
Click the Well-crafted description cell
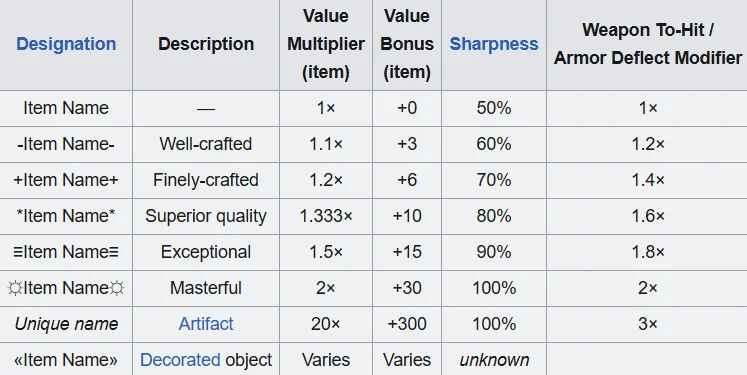coord(206,144)
